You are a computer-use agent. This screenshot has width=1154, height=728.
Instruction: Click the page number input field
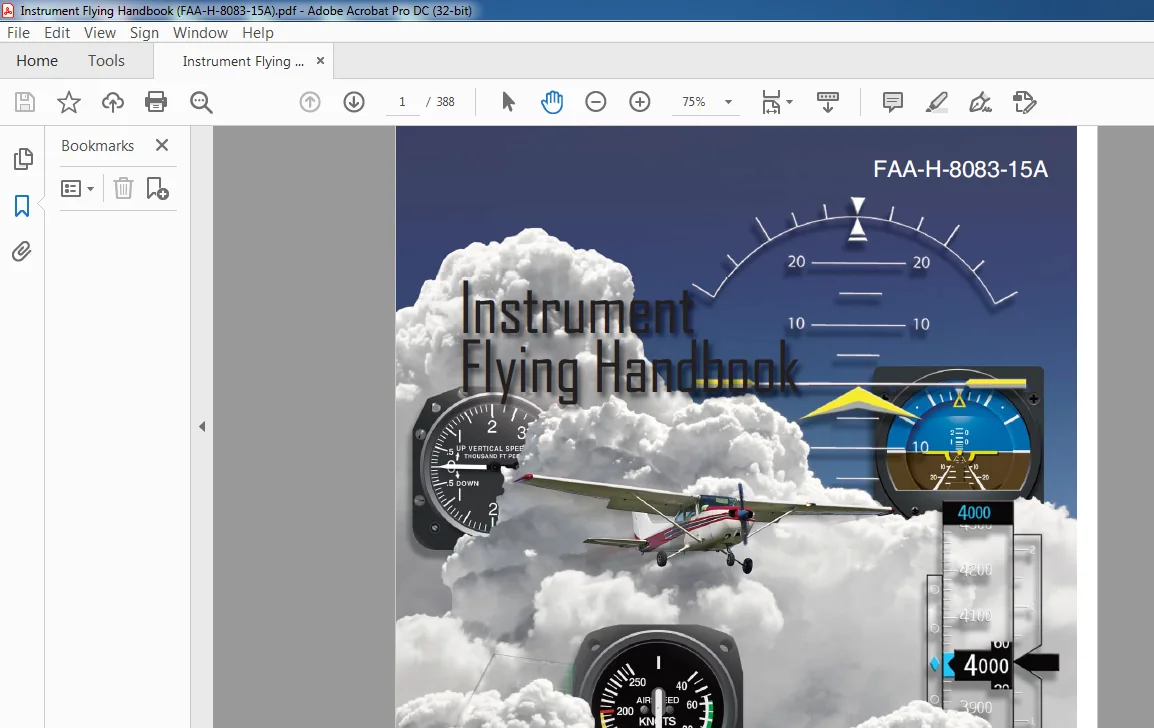click(x=403, y=102)
